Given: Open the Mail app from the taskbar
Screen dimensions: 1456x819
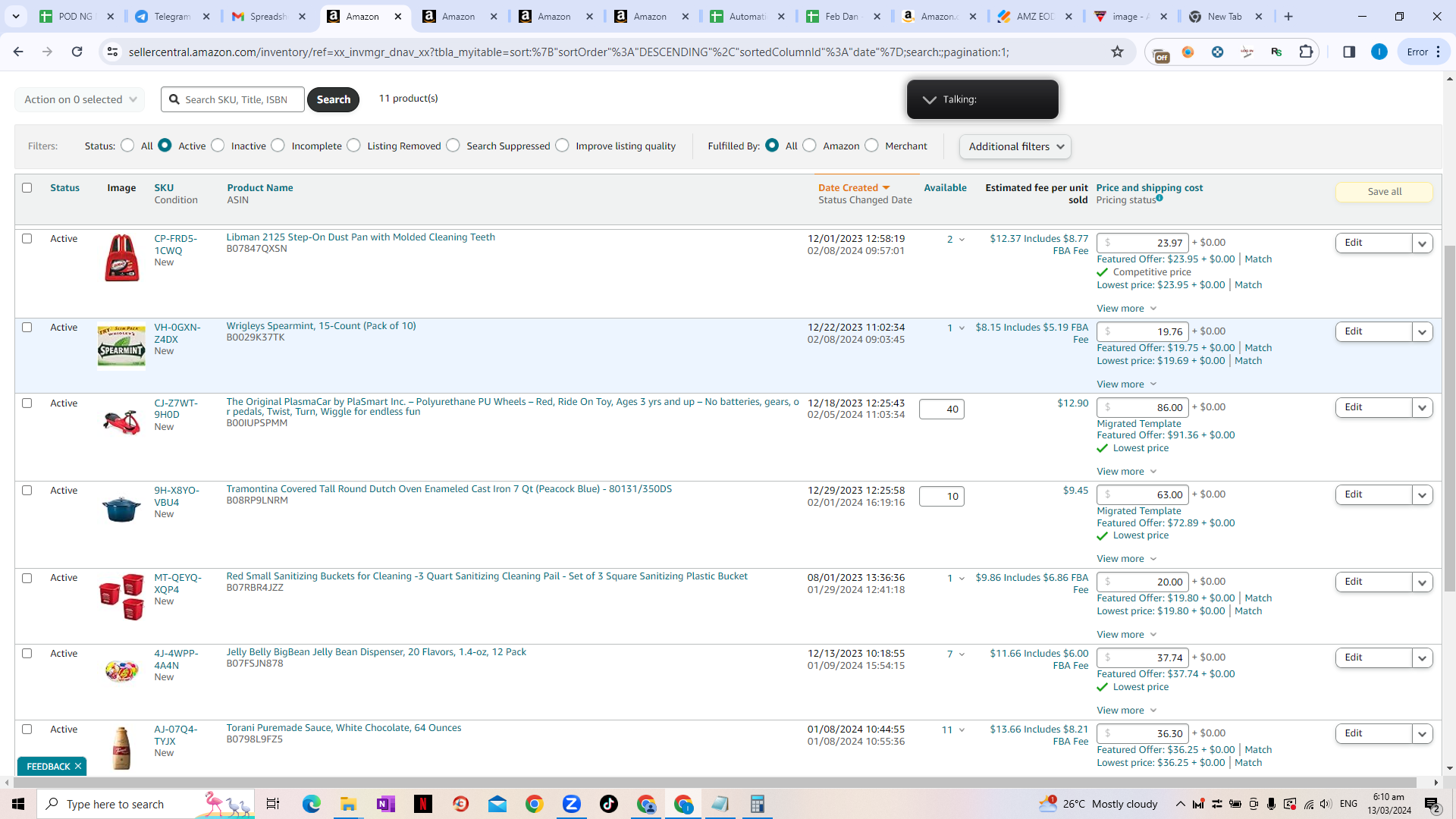Looking at the screenshot, I should (x=497, y=804).
